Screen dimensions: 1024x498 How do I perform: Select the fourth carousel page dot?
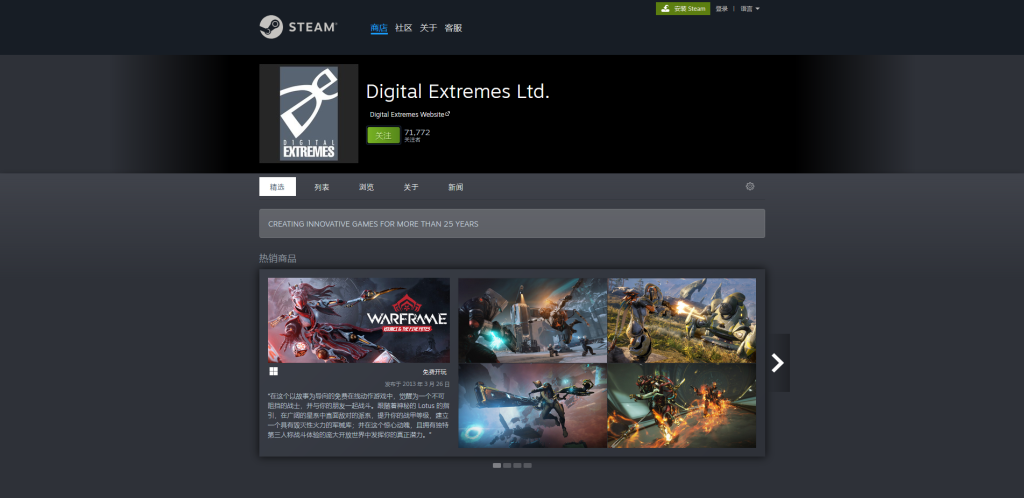(528, 465)
